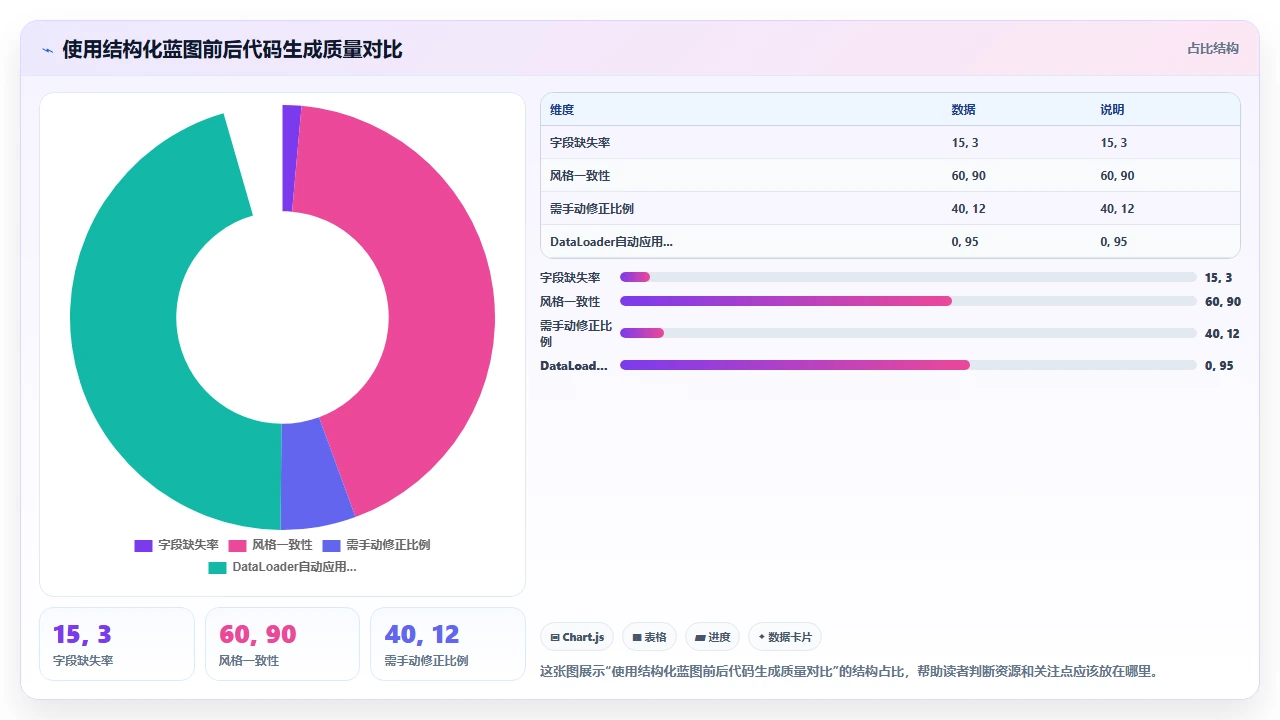
Task: Click the 风格一致性 progress bar
Action: click(x=908, y=301)
